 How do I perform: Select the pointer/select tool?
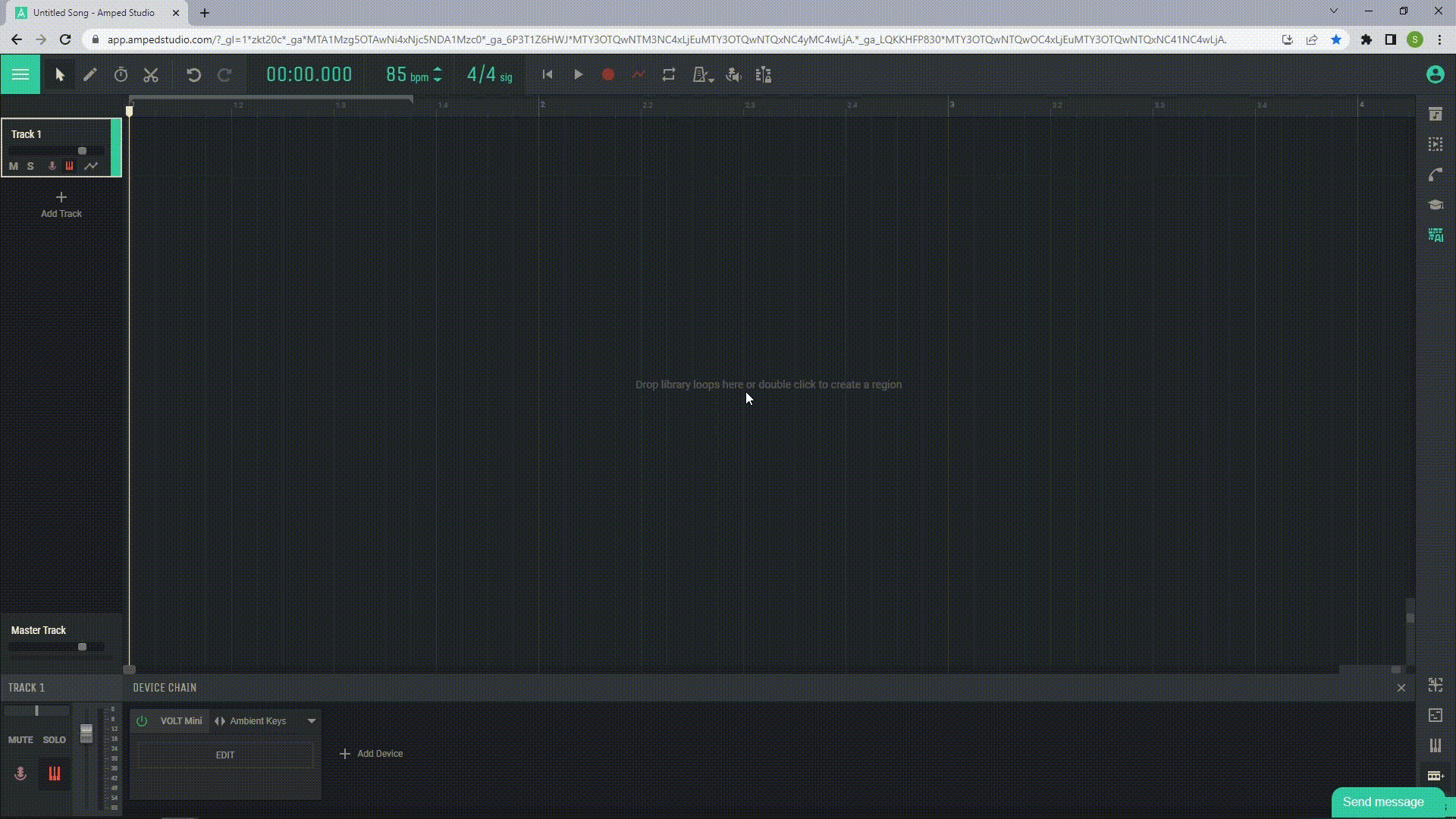59,74
